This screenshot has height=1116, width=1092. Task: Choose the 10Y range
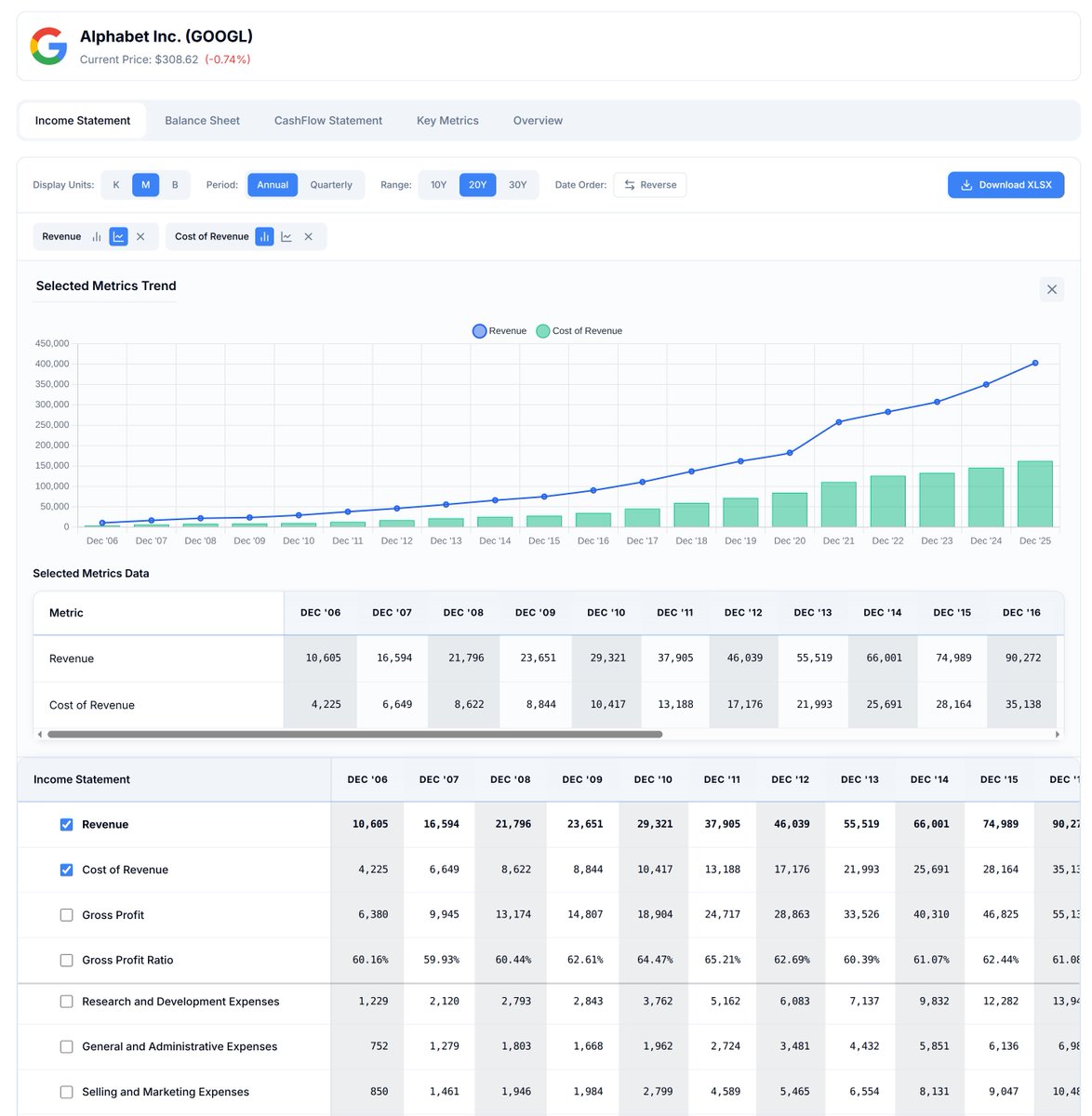point(439,185)
